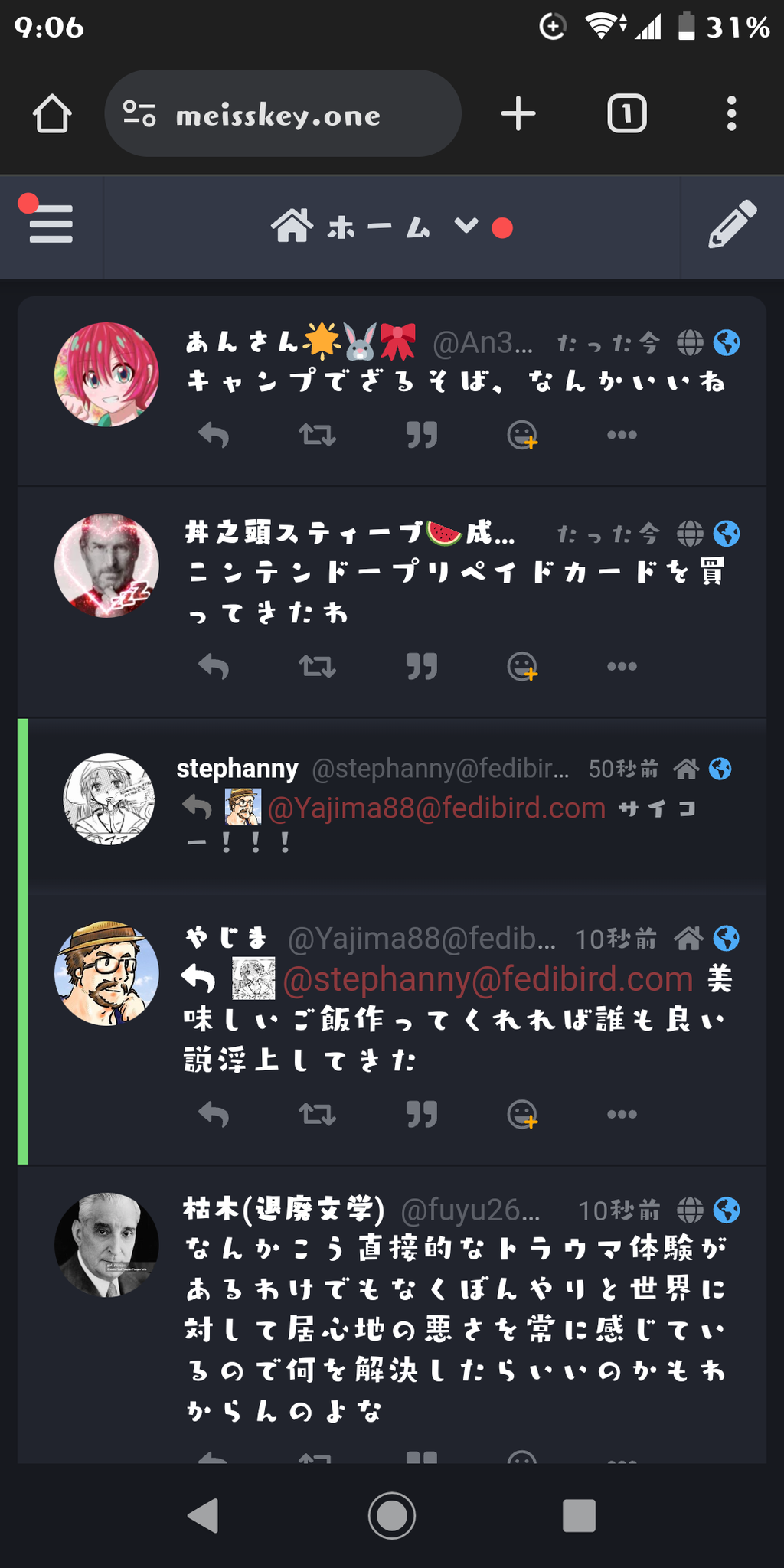Reply to あんさん's camp soba note
Image resolution: width=784 pixels, height=1568 pixels.
tap(214, 435)
